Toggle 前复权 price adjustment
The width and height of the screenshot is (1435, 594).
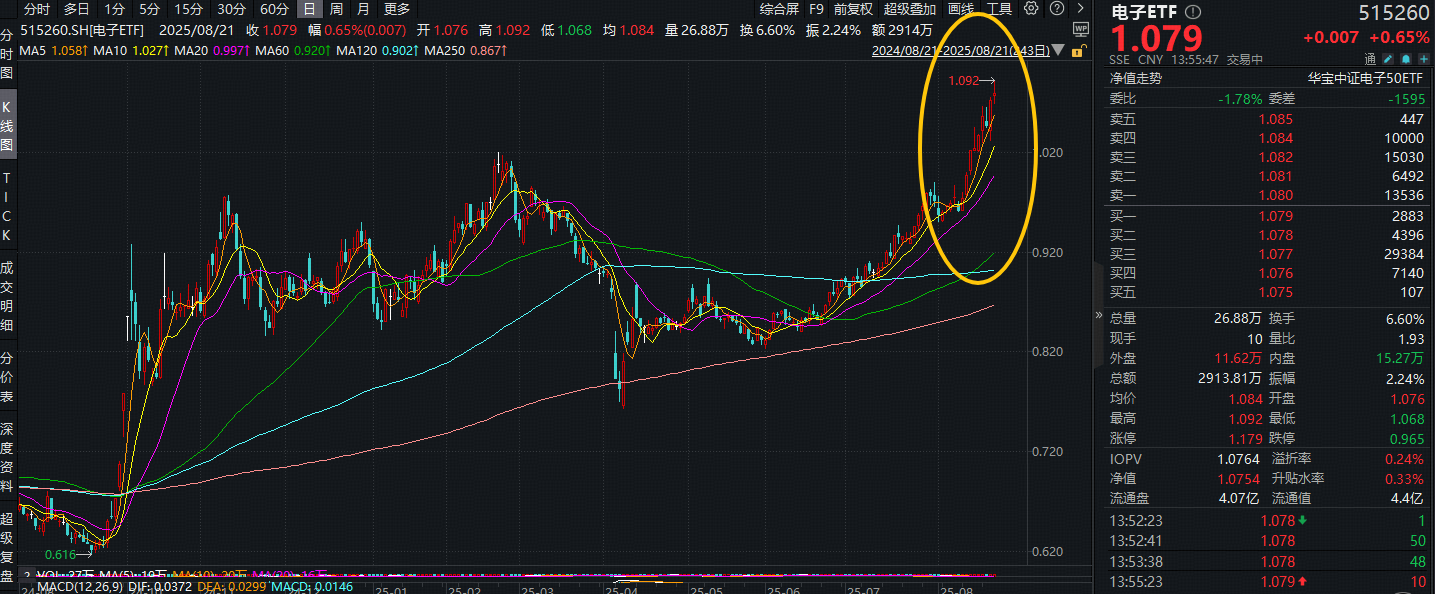[852, 9]
